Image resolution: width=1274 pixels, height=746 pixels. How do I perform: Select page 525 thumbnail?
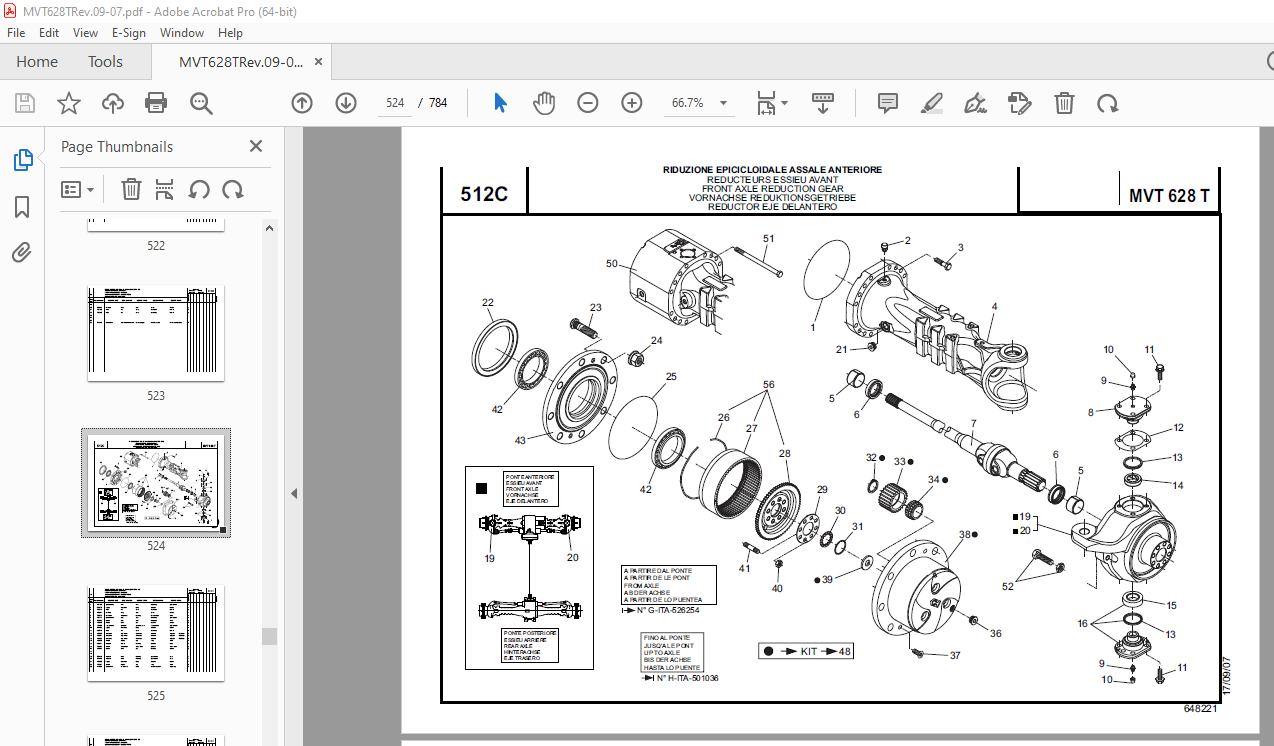tap(156, 633)
